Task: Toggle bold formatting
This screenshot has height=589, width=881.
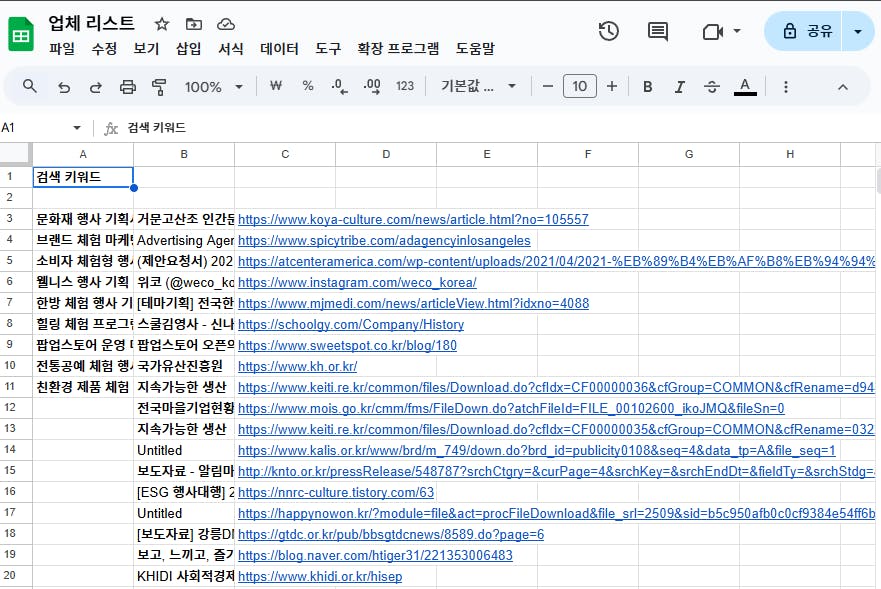Action: [x=648, y=87]
